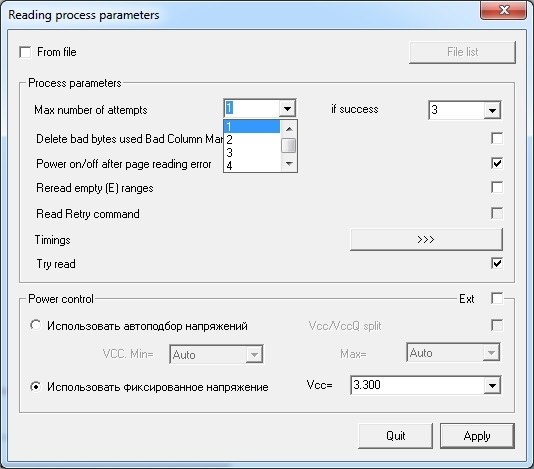Click the attempts list scroll down arrow
534x469 pixels.
coord(289,164)
